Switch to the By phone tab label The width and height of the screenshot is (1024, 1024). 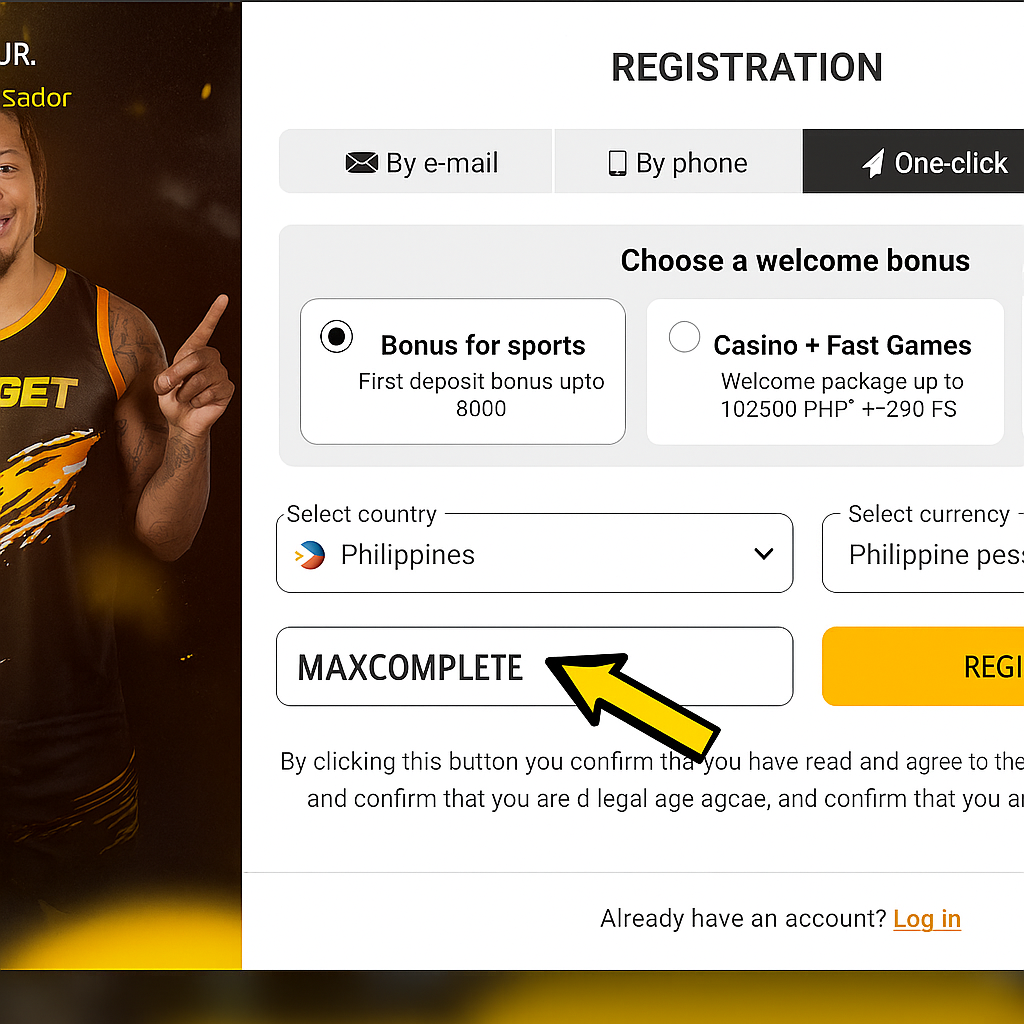coord(691,163)
